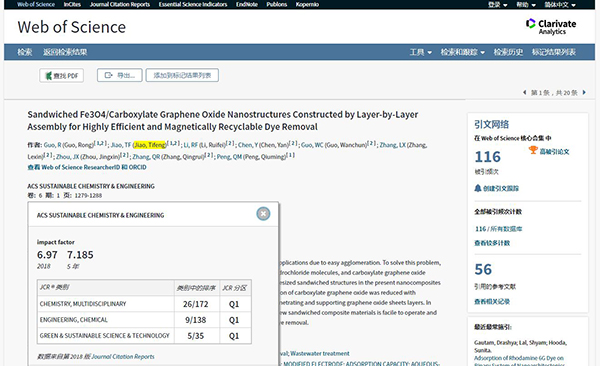Click the highly cited paper trophy icon
Screen dimensions: 600x366
click(533, 150)
